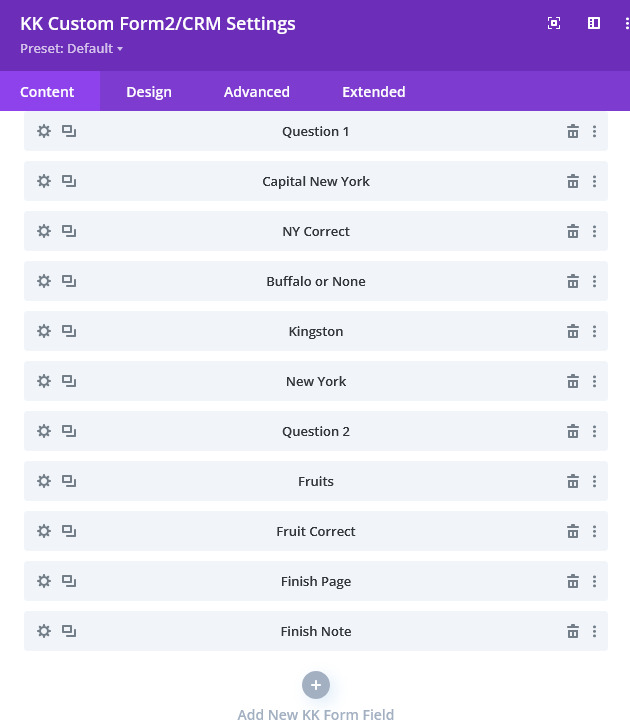This screenshot has width=630, height=725.
Task: Open three-dot menu for Fruits field
Action: coord(594,481)
